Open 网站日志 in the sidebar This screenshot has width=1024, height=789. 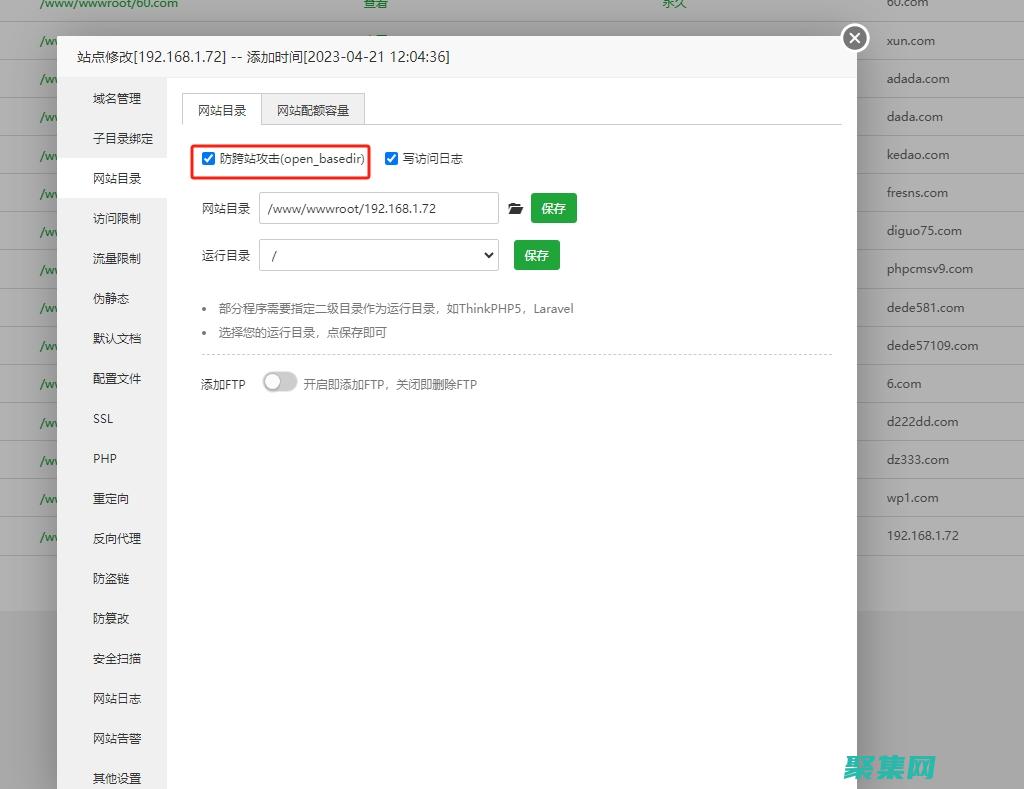116,698
